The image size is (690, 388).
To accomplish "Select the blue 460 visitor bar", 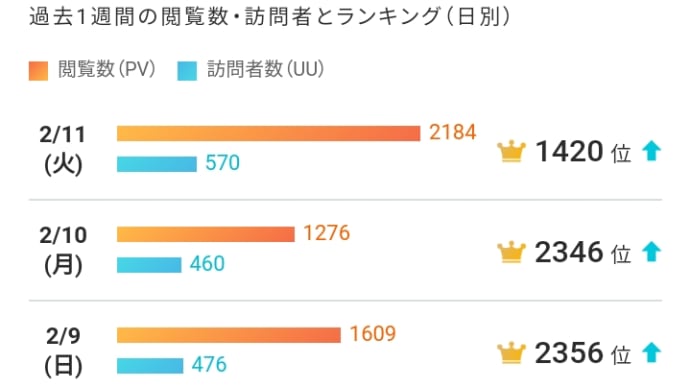I will [x=149, y=265].
